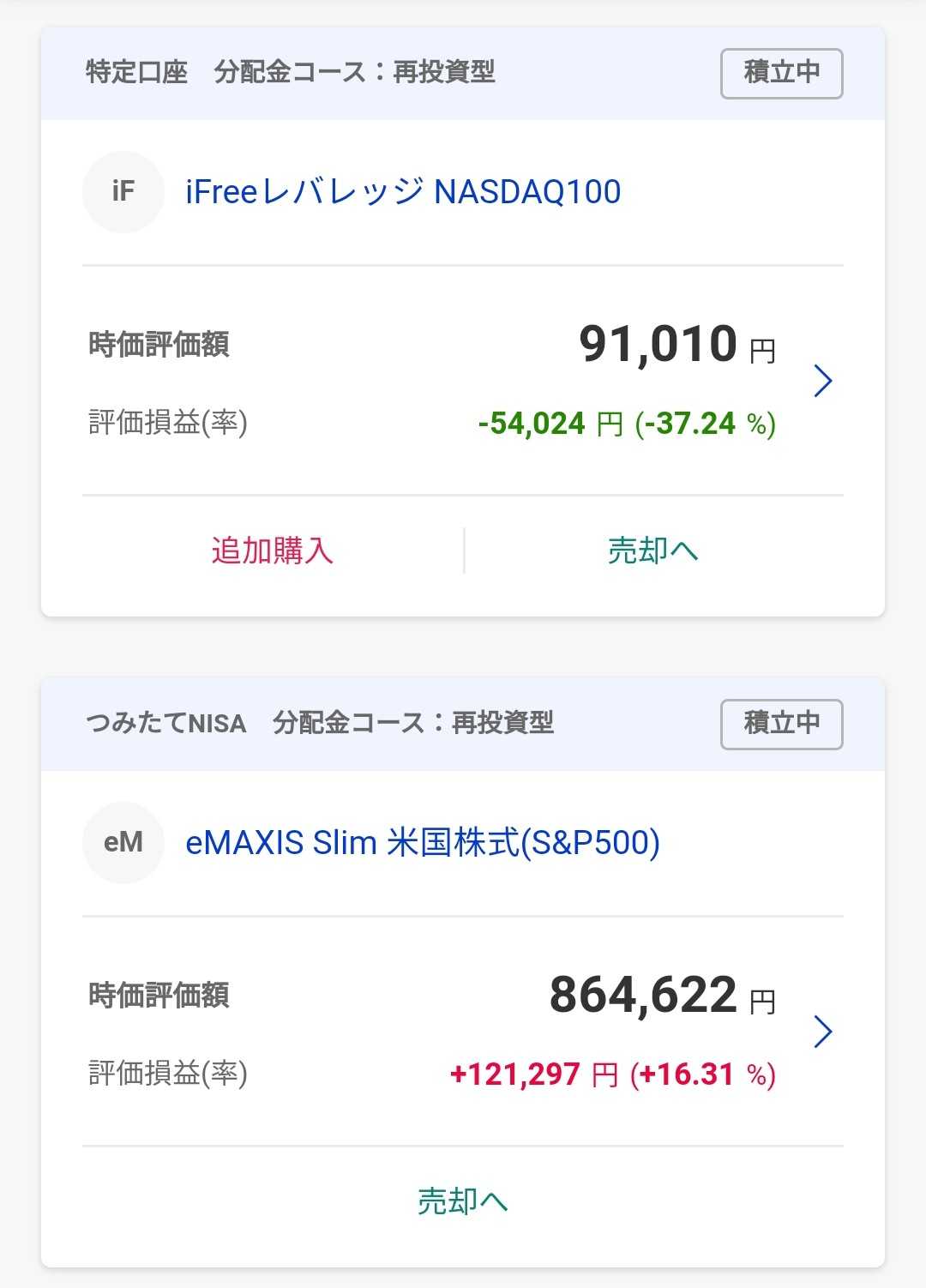Tap the 積立中 badge on 特定口座 card
Image resolution: width=926 pixels, height=1288 pixels.
pyautogui.click(x=782, y=74)
